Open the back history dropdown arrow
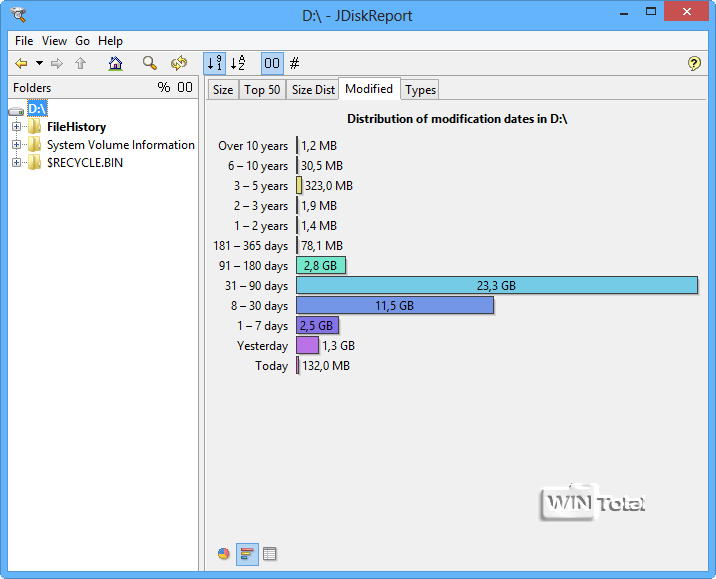The height and width of the screenshot is (579, 716). tap(39, 64)
